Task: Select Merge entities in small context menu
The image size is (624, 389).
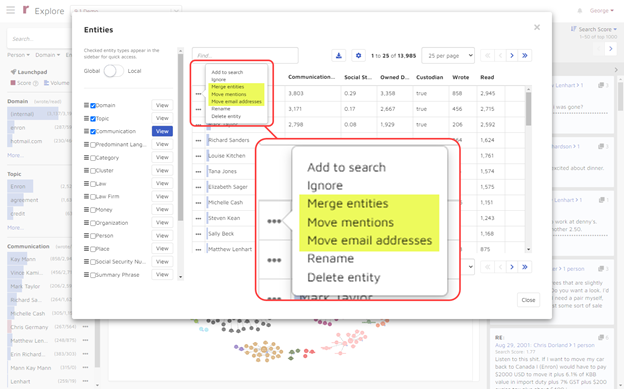Action: pyautogui.click(x=228, y=87)
